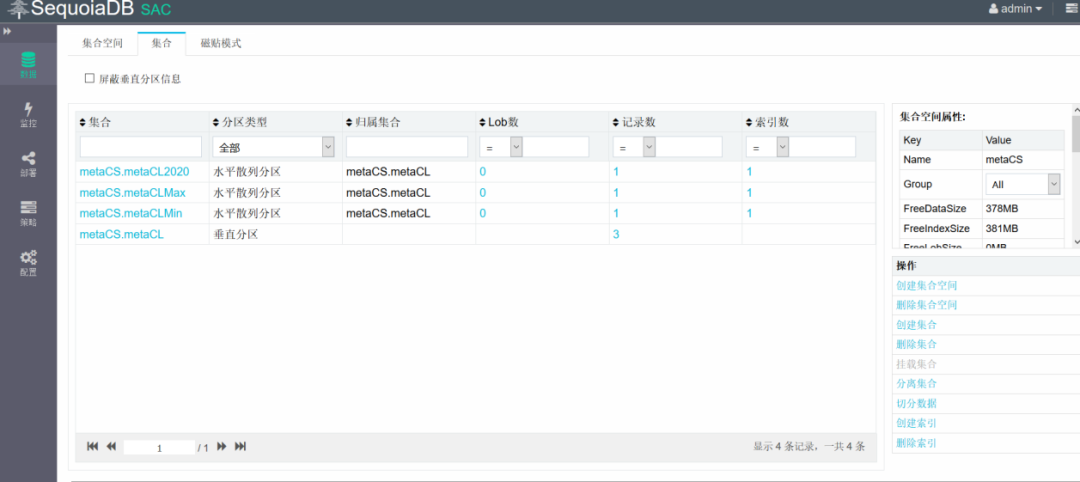The width and height of the screenshot is (1080, 482).
Task: Open 分区类型 filter dropdown 全部
Action: tap(274, 147)
